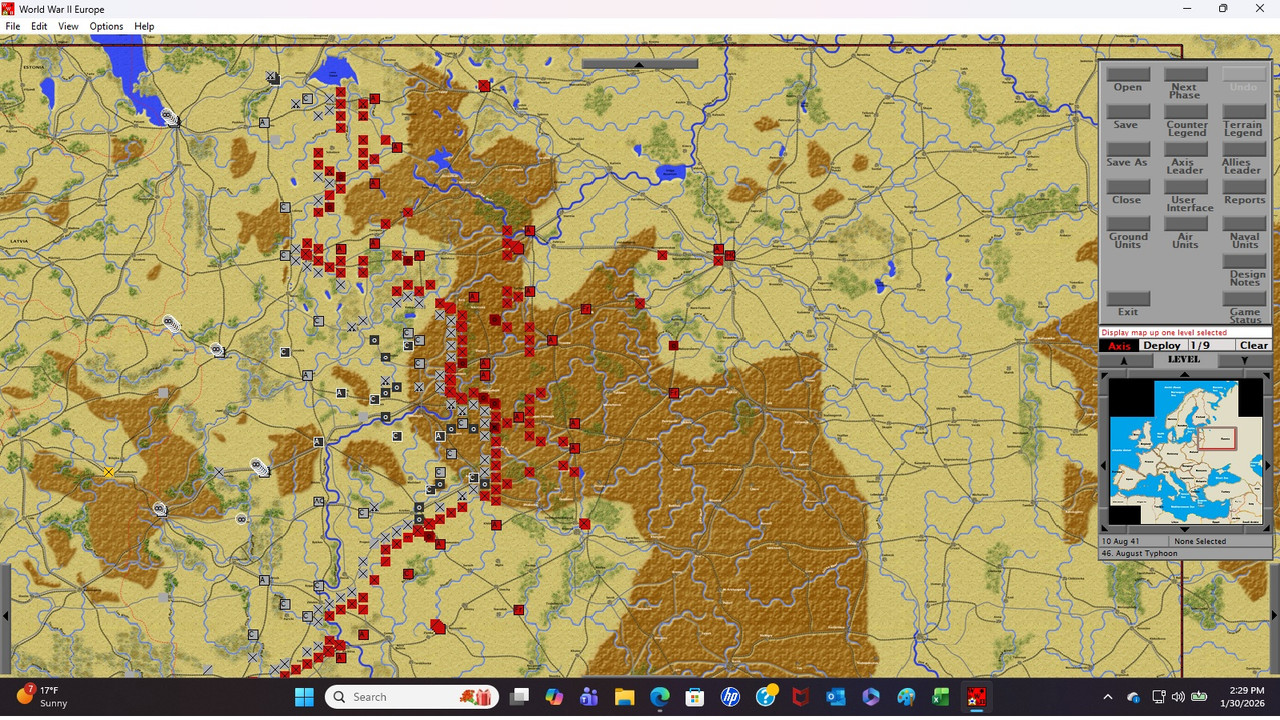Click the Close button in the control panel

tap(1128, 187)
